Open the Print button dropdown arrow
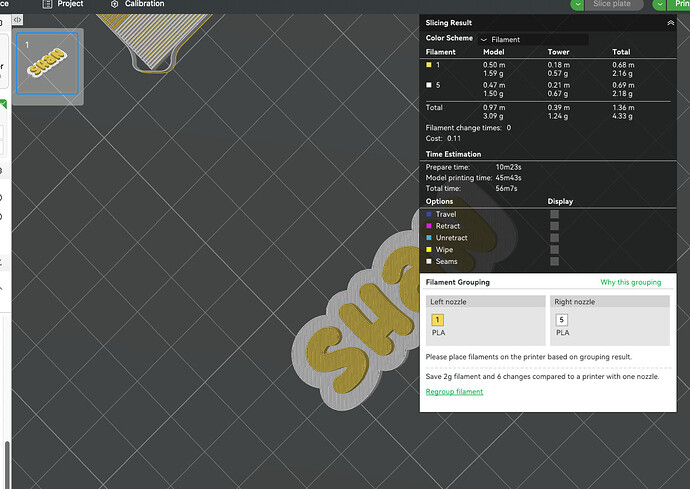The width and height of the screenshot is (690, 489). (659, 4)
